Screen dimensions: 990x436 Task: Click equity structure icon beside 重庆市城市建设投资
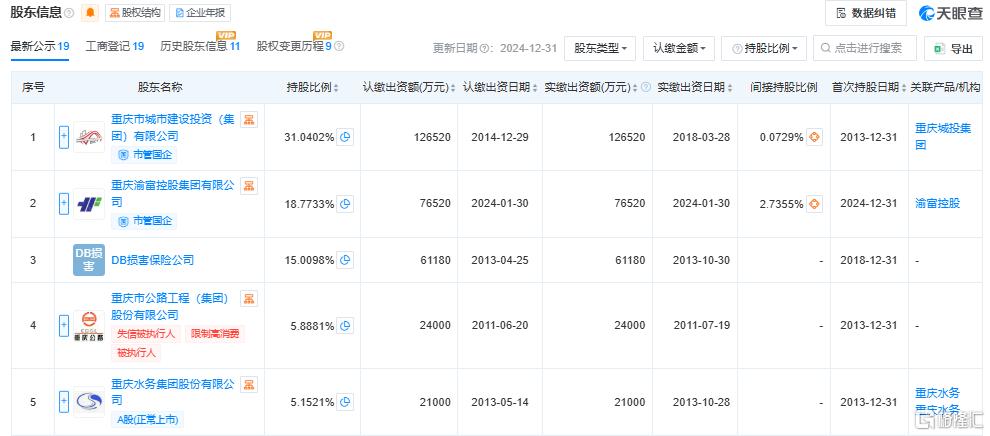click(249, 120)
